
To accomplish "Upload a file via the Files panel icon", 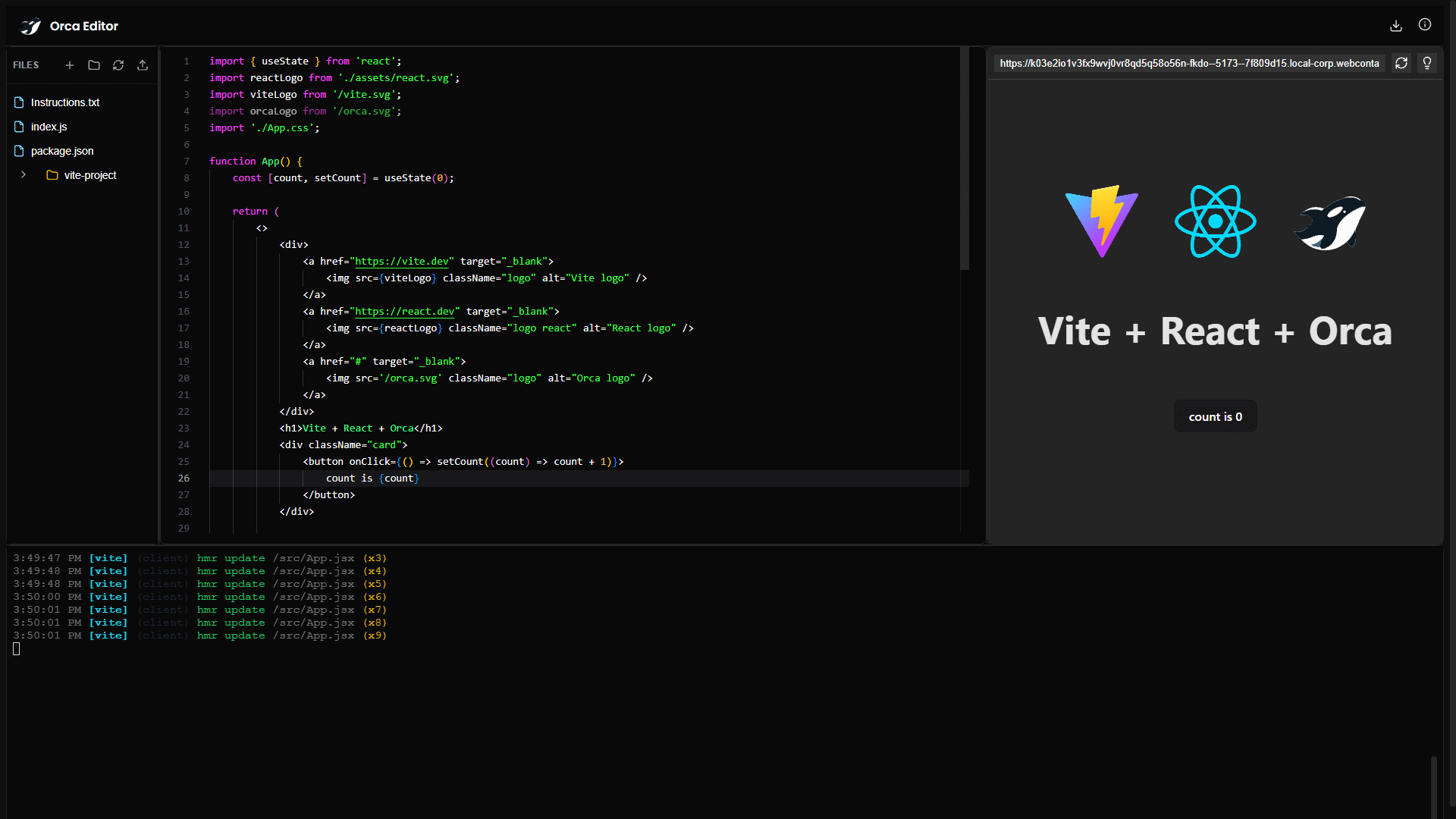I will (x=143, y=65).
